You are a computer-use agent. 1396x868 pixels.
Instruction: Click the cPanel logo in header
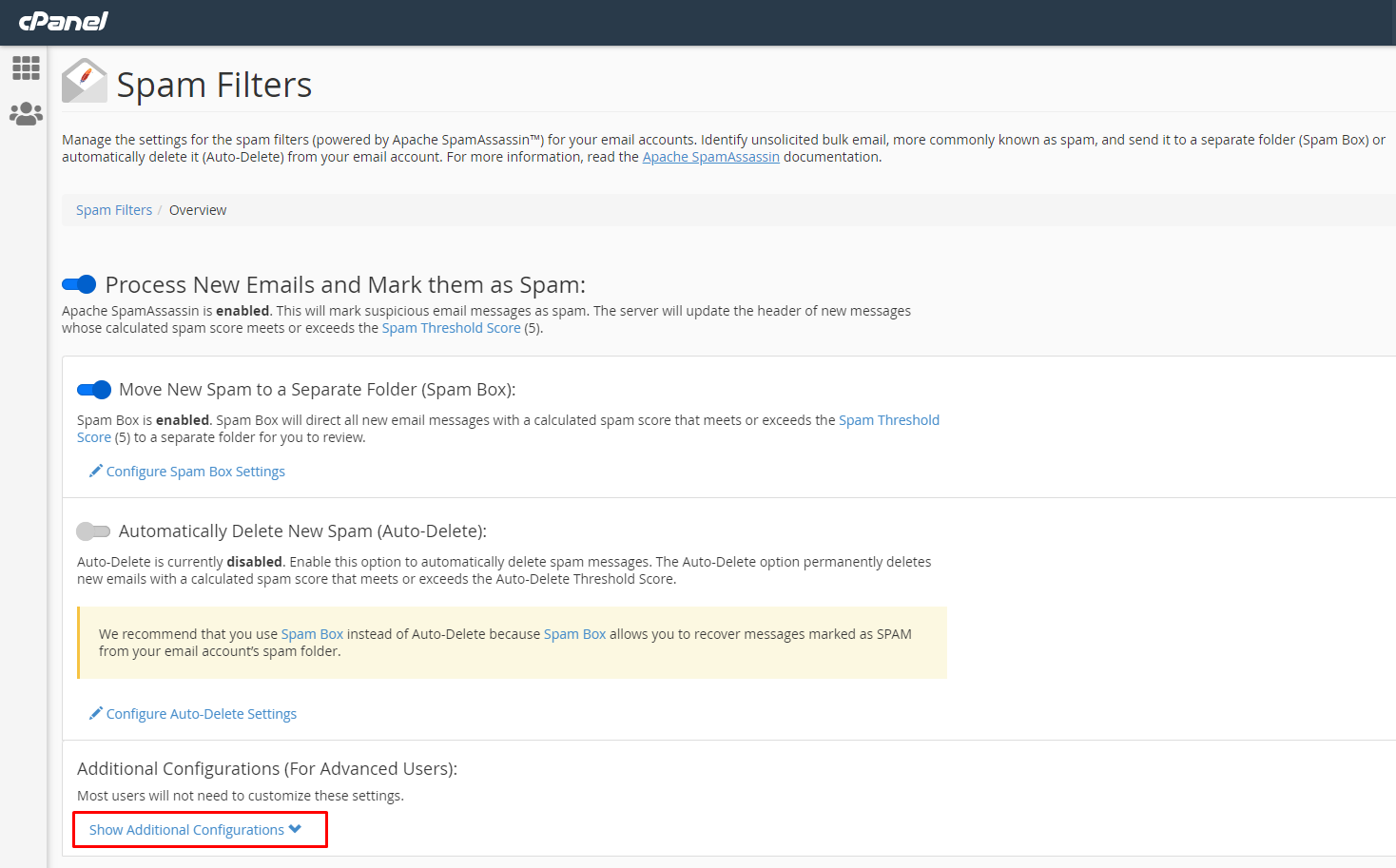click(63, 21)
